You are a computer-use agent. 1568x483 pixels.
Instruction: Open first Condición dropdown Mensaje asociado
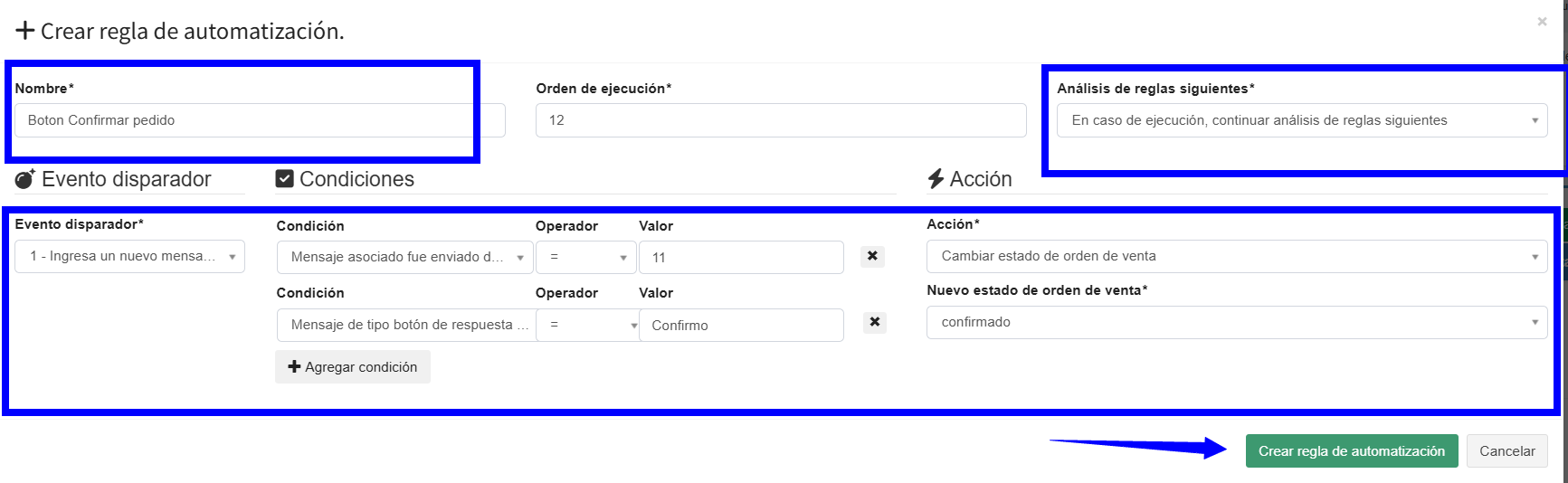click(404, 257)
